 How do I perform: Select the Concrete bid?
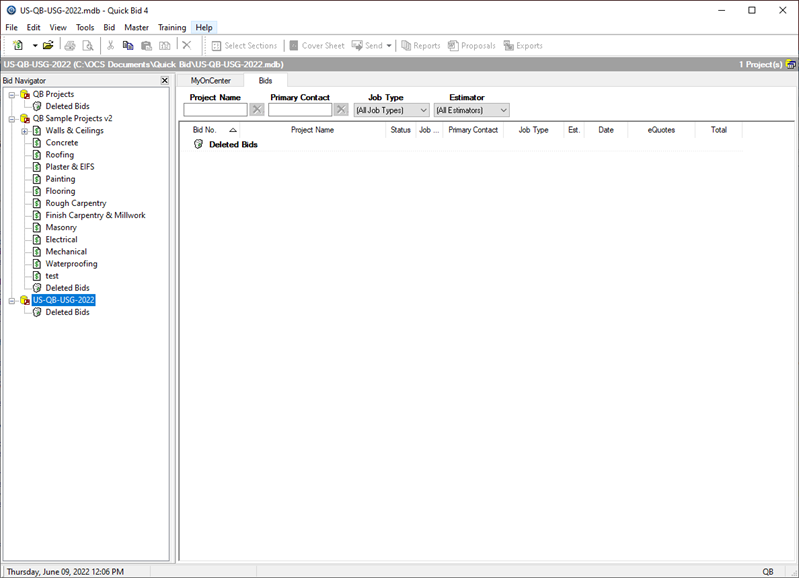(x=62, y=143)
